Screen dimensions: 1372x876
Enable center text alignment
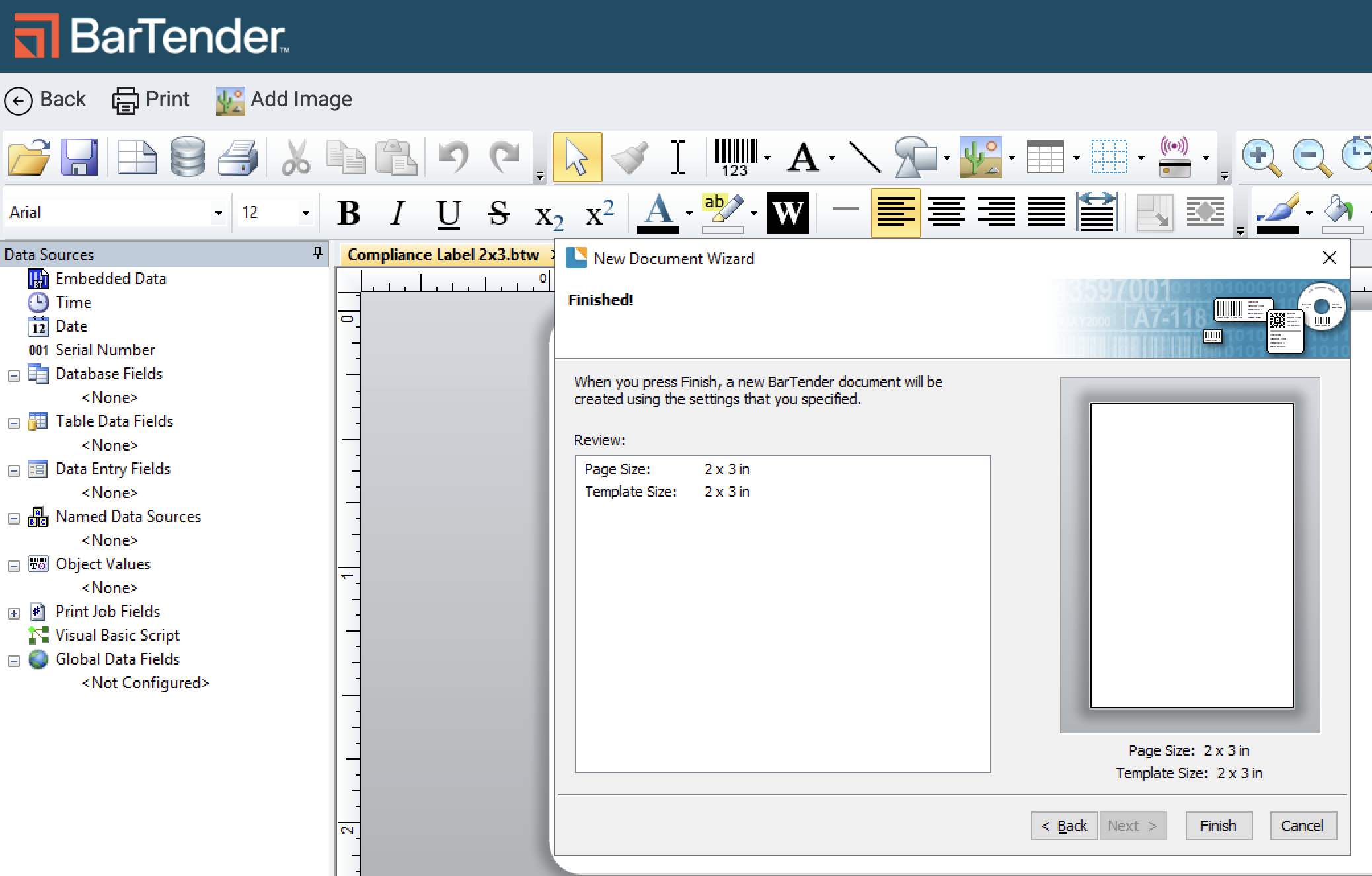tap(946, 213)
